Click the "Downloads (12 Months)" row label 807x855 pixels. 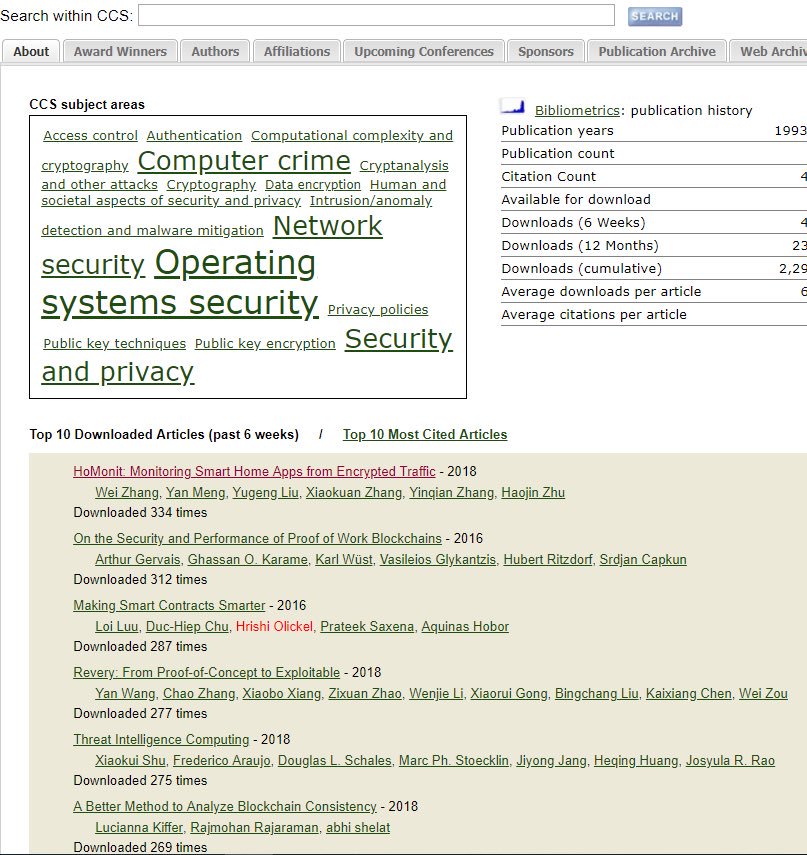tap(580, 245)
